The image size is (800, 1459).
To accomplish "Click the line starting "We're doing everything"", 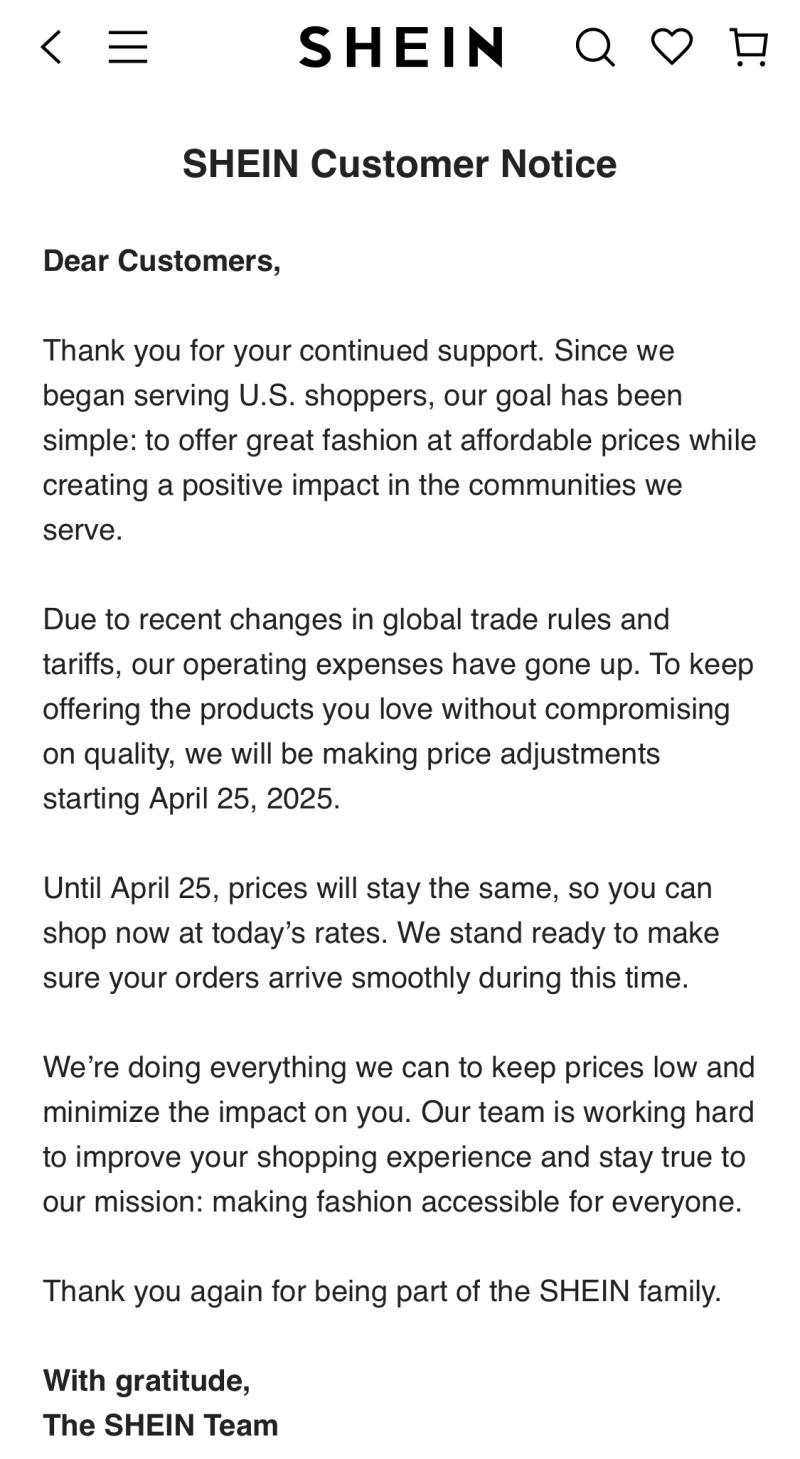I will coord(398,1068).
